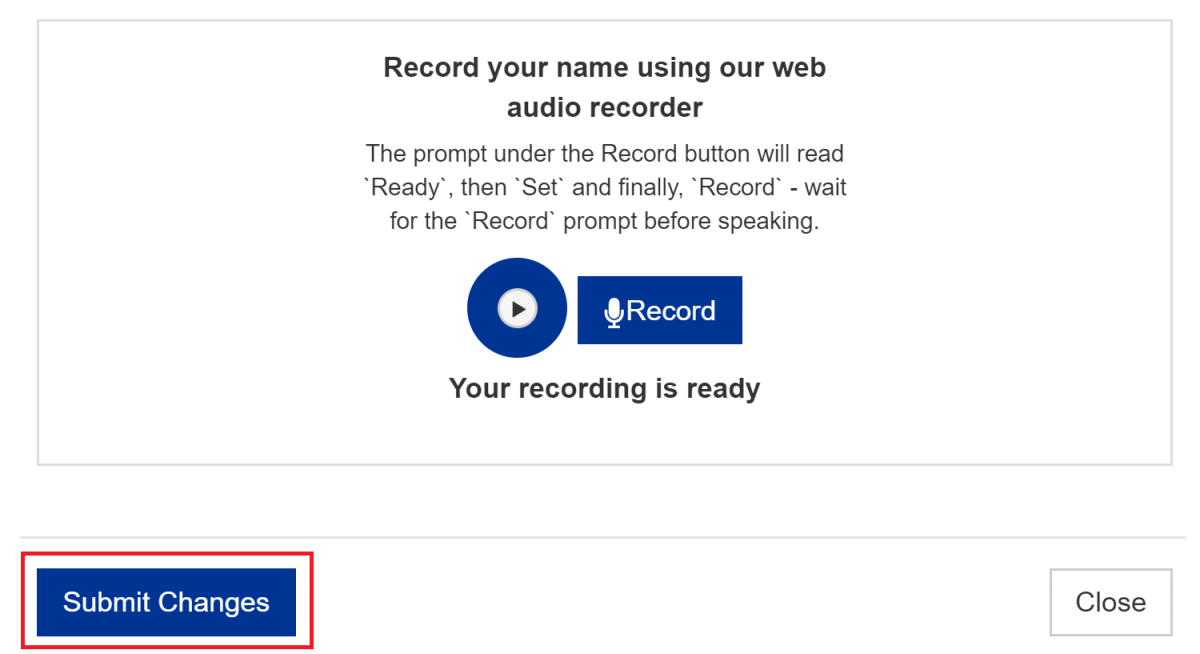Click the Ready, Set, Record instructions paragraph
This screenshot has width=1200, height=654.
[x=605, y=187]
